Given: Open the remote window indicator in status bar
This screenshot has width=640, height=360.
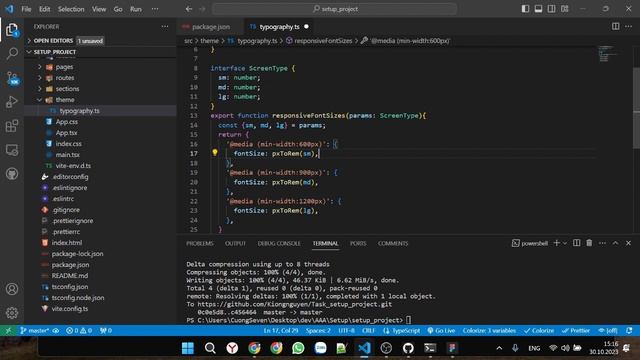Looking at the screenshot, I should (x=8, y=330).
